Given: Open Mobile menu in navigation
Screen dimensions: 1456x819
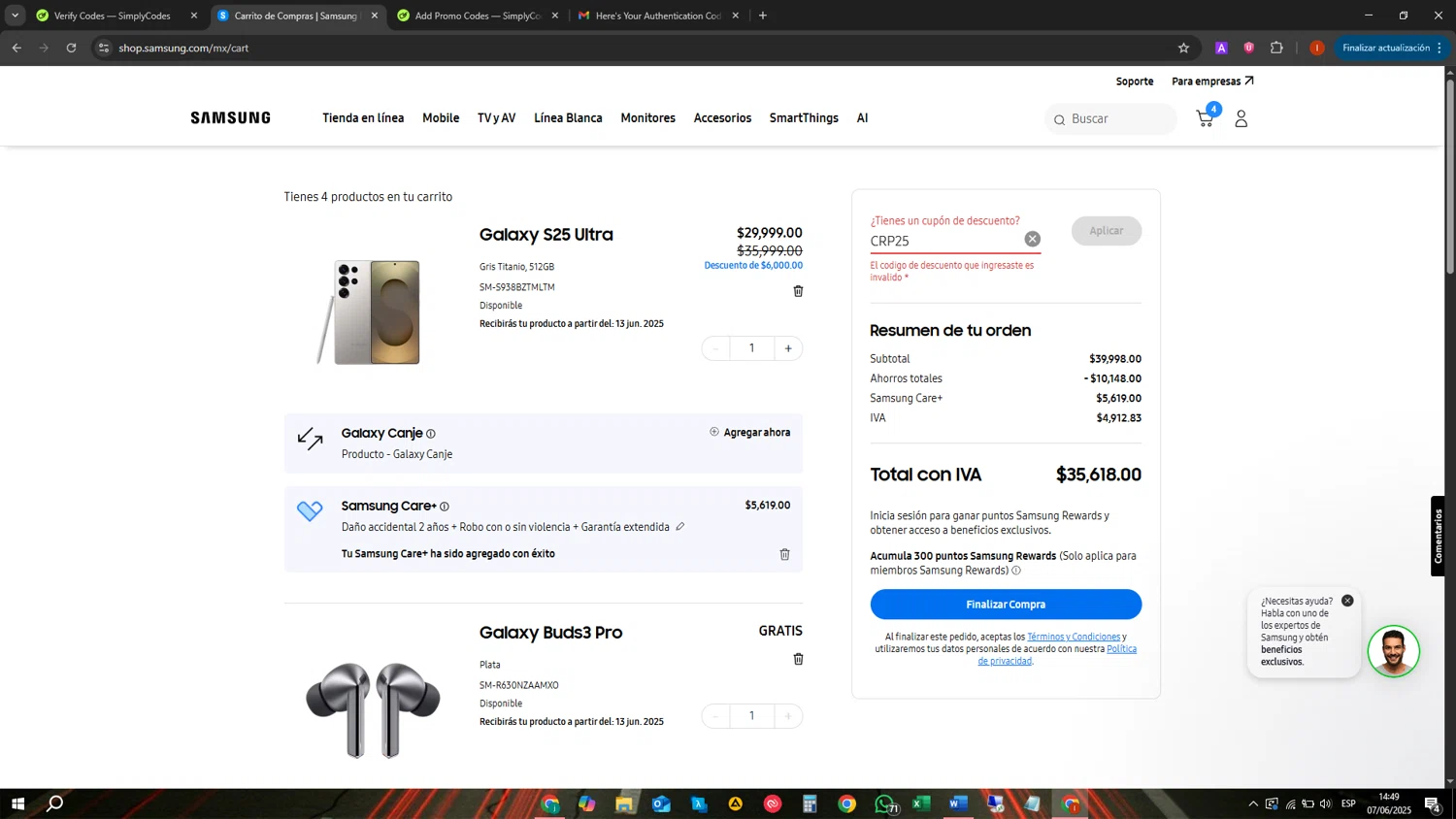Looking at the screenshot, I should tap(441, 117).
